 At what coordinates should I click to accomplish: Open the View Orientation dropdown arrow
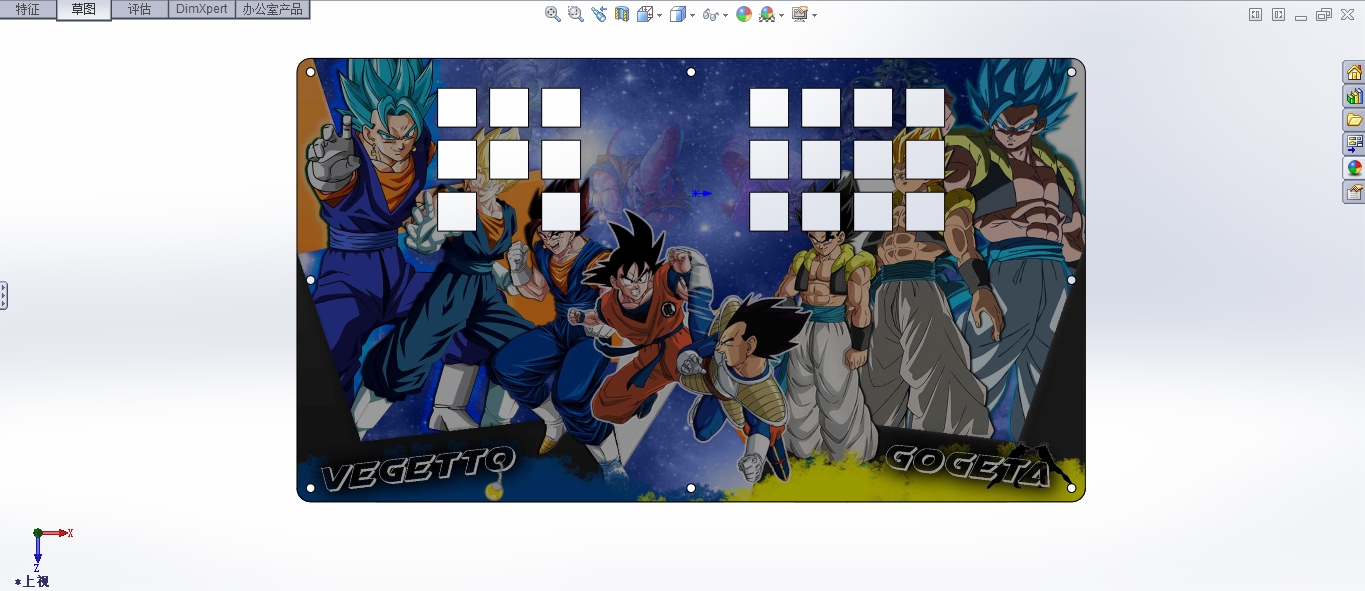point(659,15)
